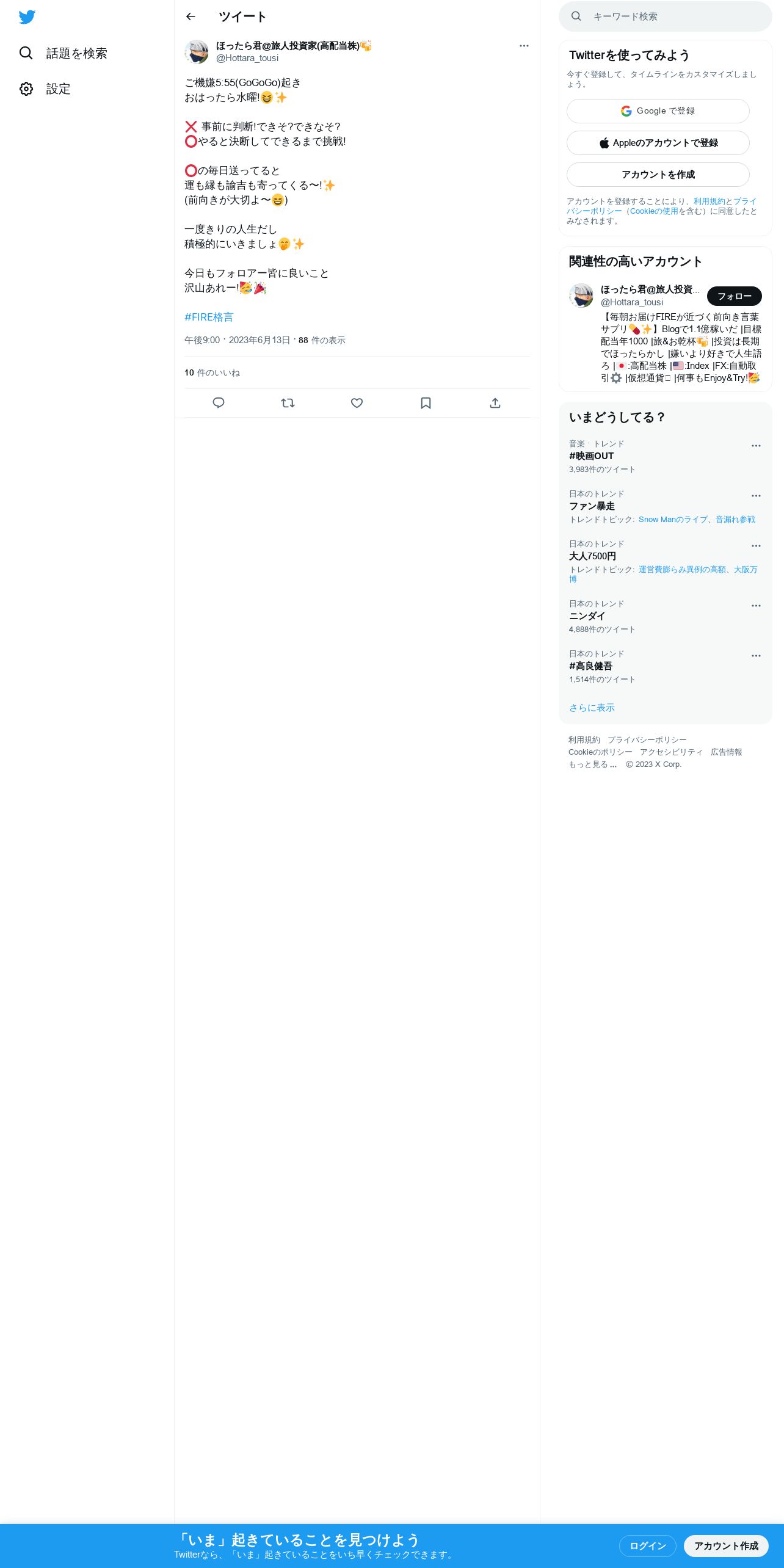Click the ログイン button in bottom banner
Image resolution: width=784 pixels, height=1568 pixels.
point(647,1546)
